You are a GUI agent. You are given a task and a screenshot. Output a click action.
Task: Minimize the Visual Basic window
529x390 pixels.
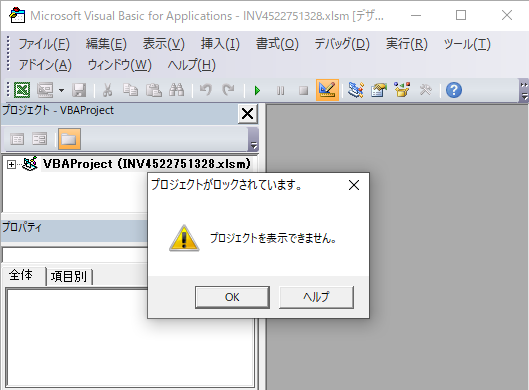[x=416, y=16]
